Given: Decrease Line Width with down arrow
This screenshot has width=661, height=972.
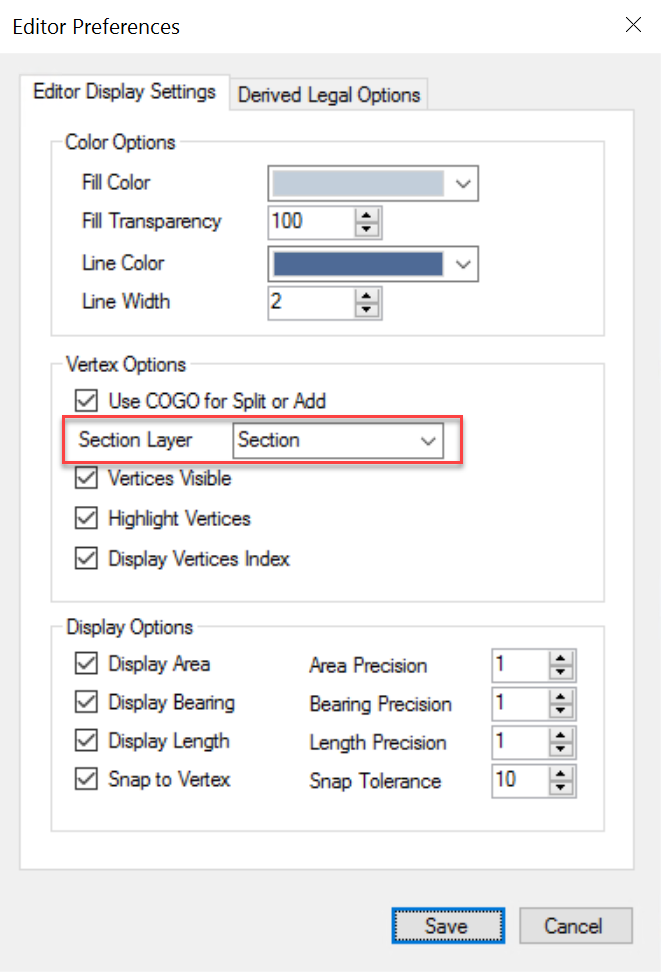Looking at the screenshot, I should click(x=368, y=308).
